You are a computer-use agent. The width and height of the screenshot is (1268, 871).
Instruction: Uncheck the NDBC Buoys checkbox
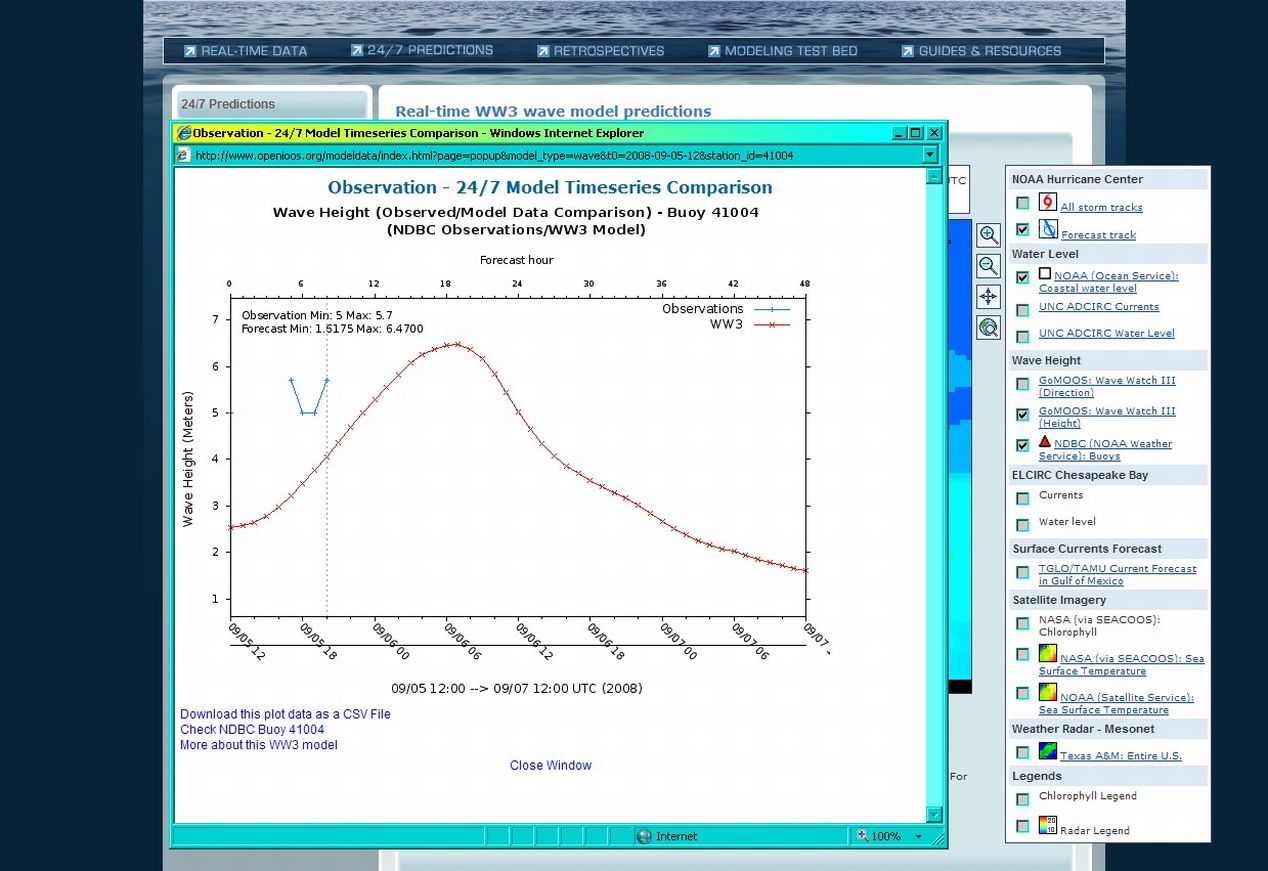click(1023, 446)
